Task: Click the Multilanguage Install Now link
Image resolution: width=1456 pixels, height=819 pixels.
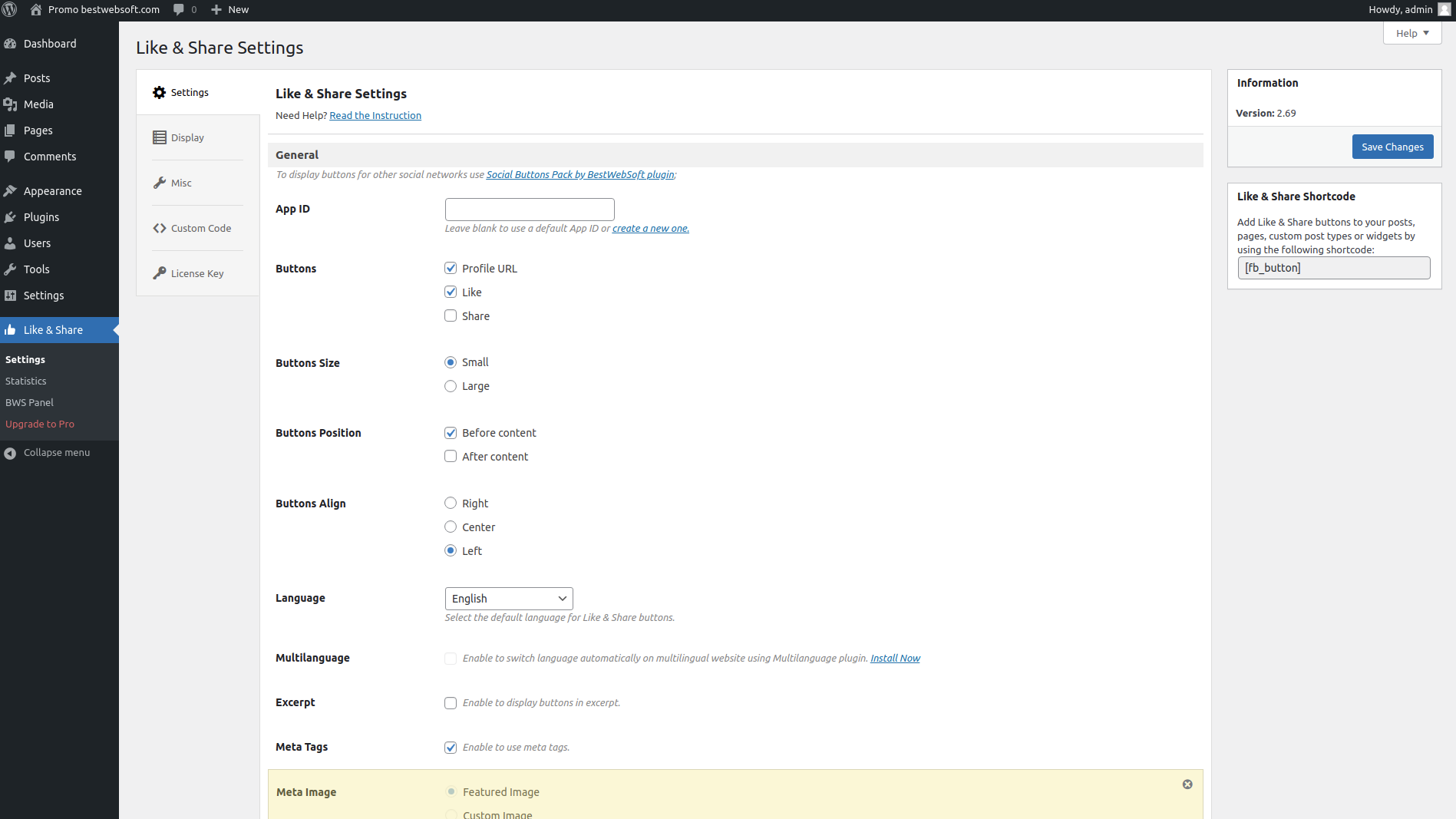Action: [895, 659]
